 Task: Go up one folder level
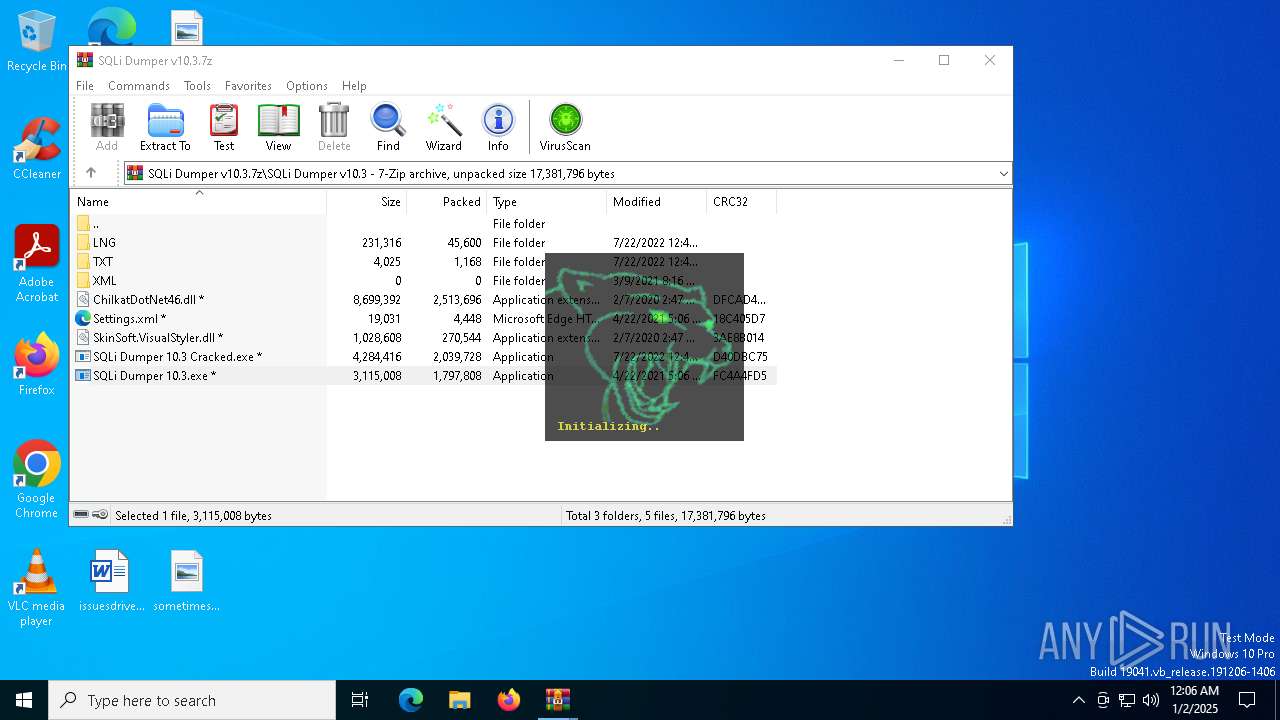click(91, 173)
